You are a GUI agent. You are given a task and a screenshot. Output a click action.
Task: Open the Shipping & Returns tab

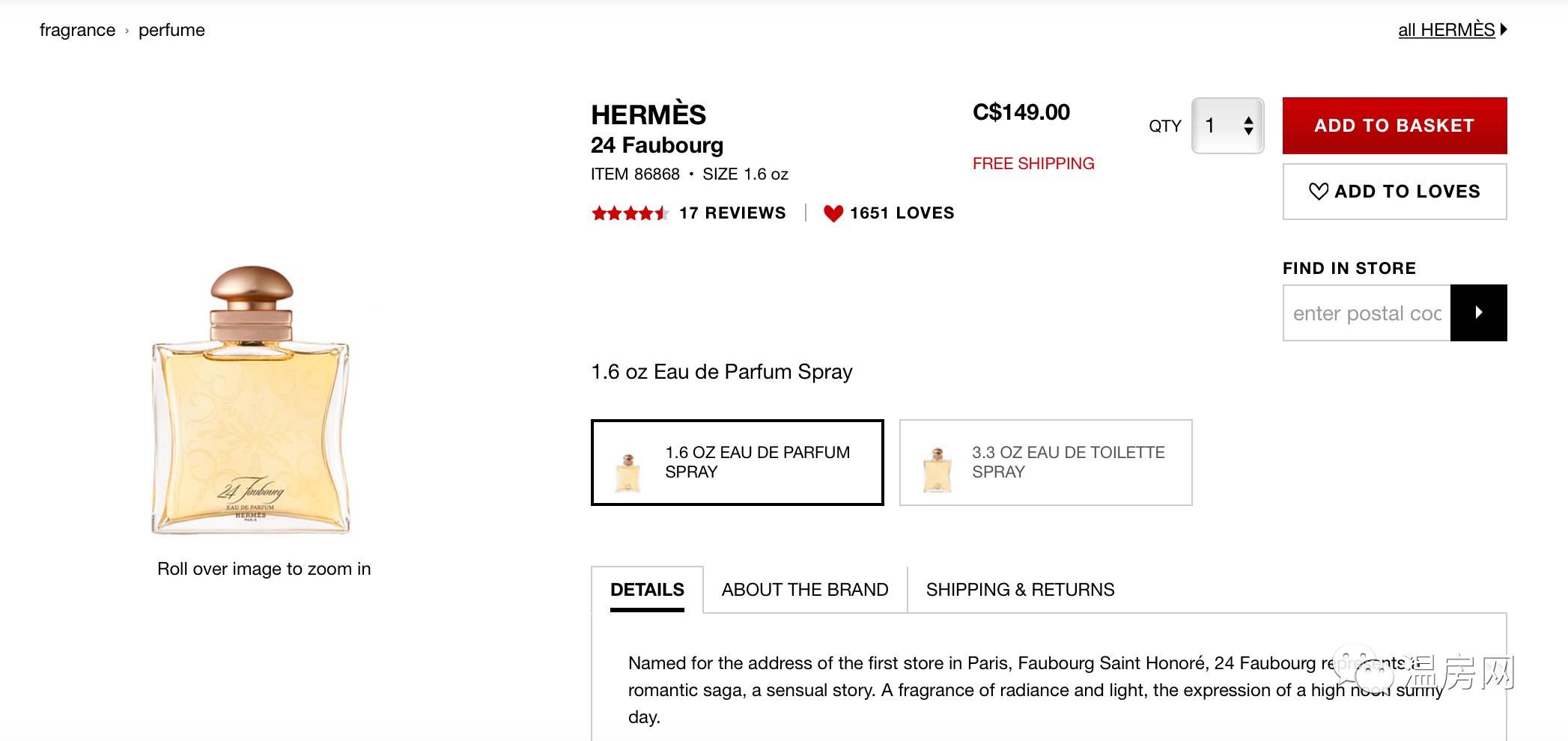1020,590
